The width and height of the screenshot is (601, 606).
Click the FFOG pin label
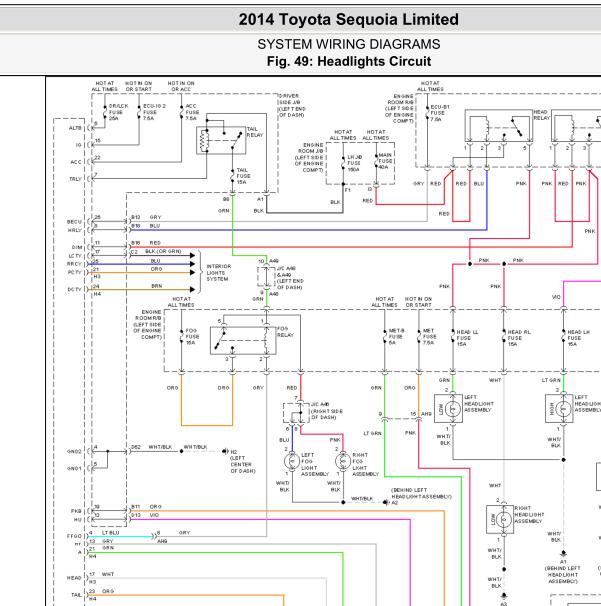[x=74, y=536]
